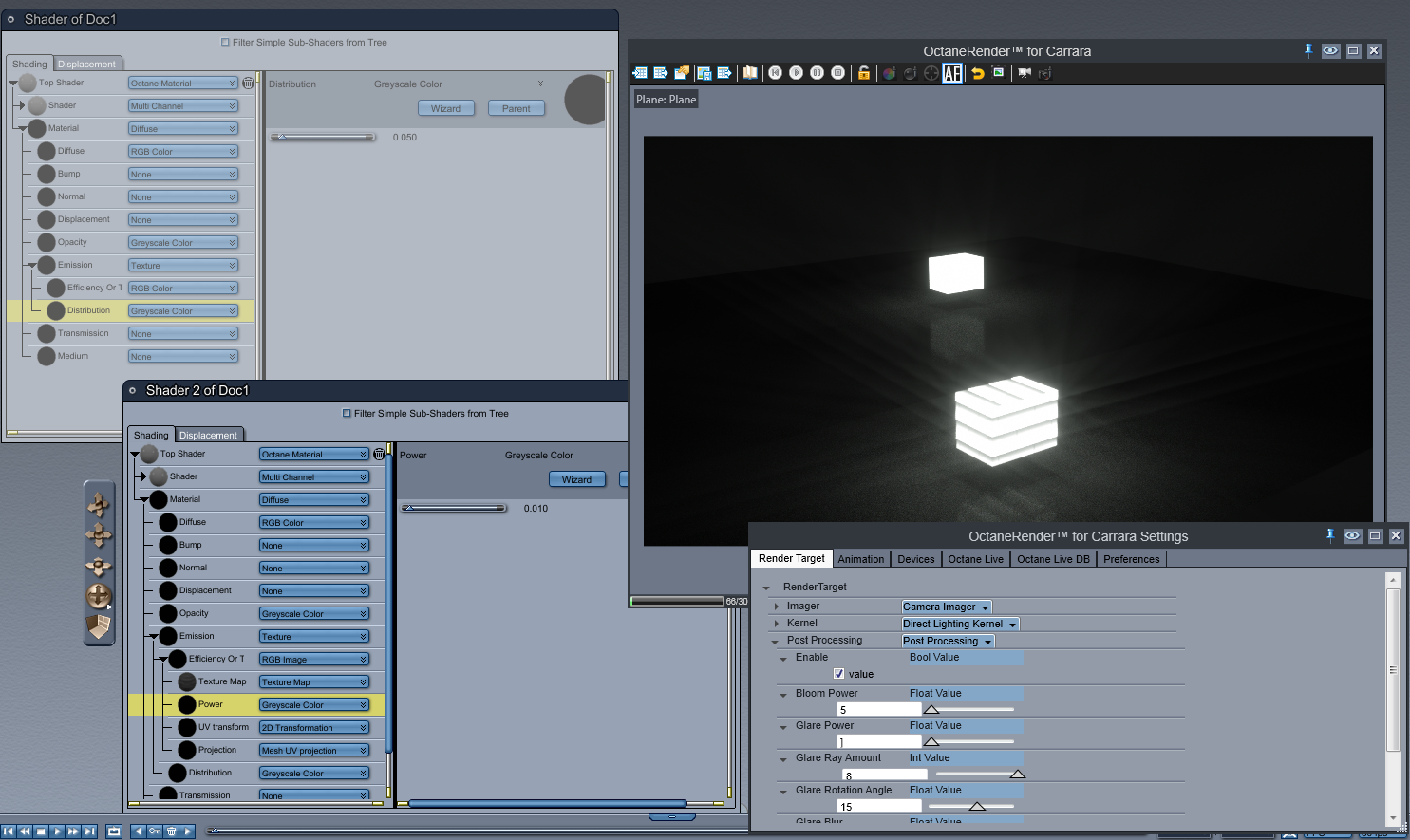The width and height of the screenshot is (1410, 840).
Task: Click the yellow undo arrow icon
Action: tap(978, 73)
